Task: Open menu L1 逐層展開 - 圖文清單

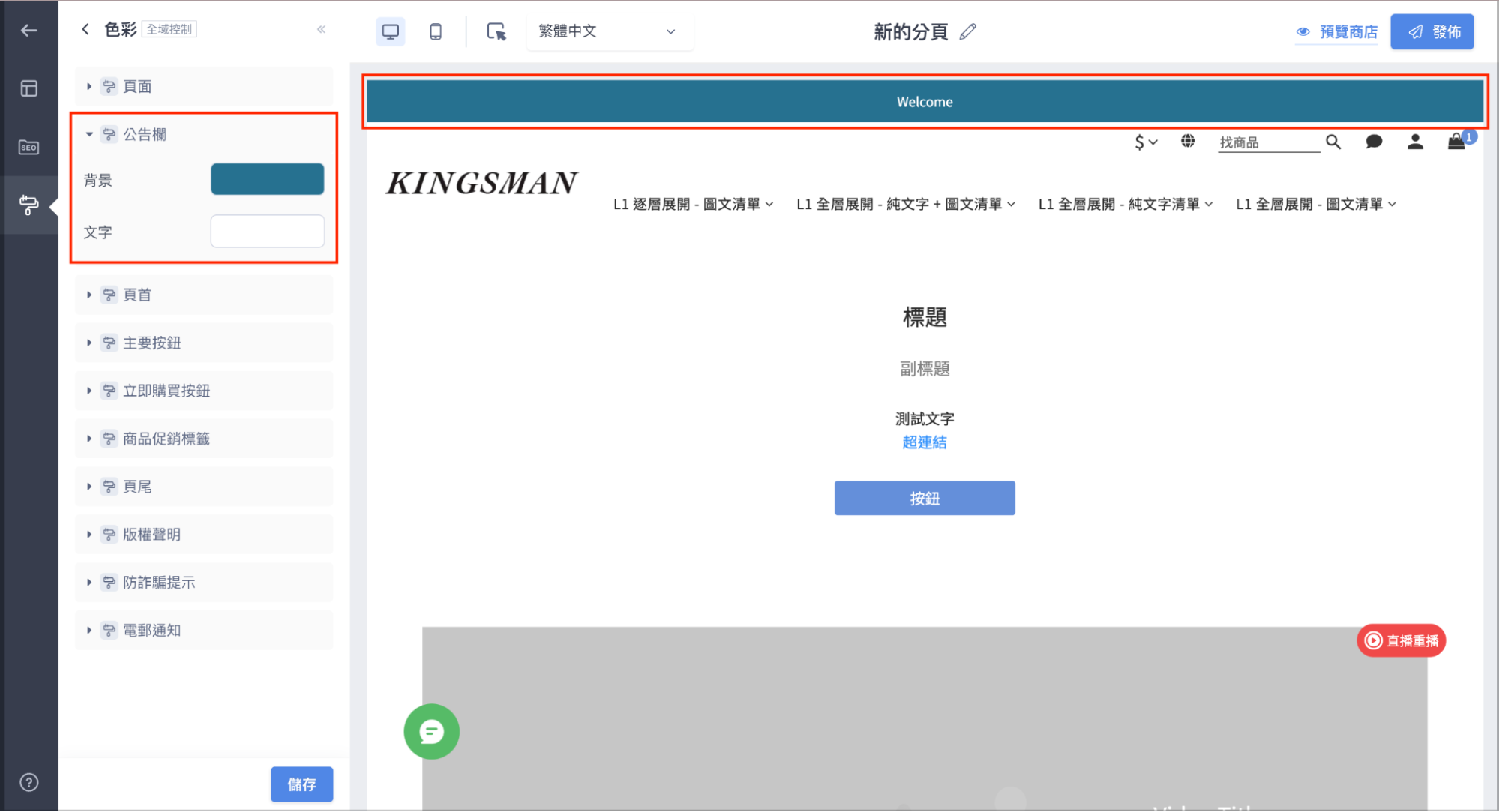Action: 693,204
